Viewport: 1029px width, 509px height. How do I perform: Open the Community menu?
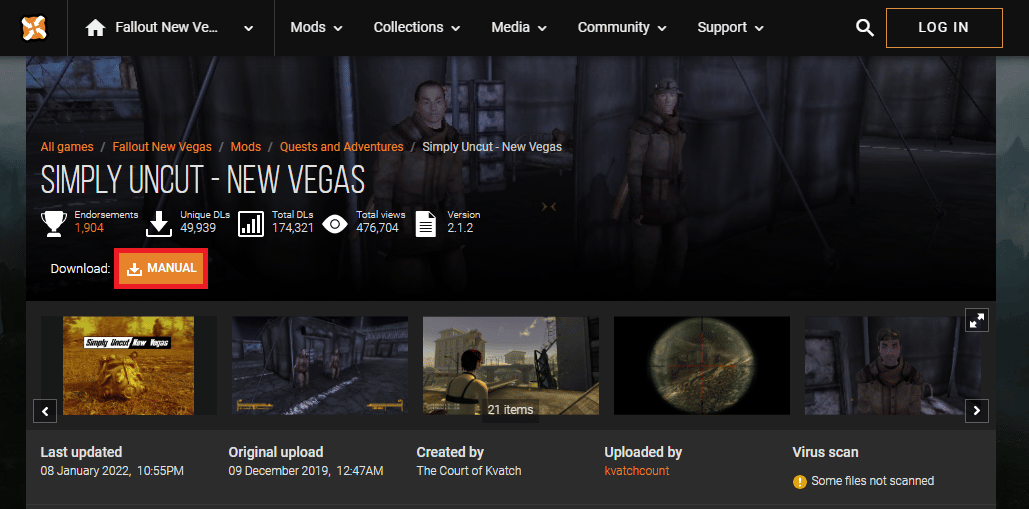(622, 28)
